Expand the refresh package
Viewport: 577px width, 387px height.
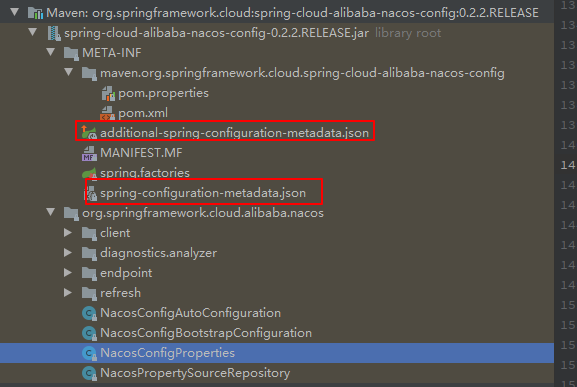pyautogui.click(x=68, y=292)
